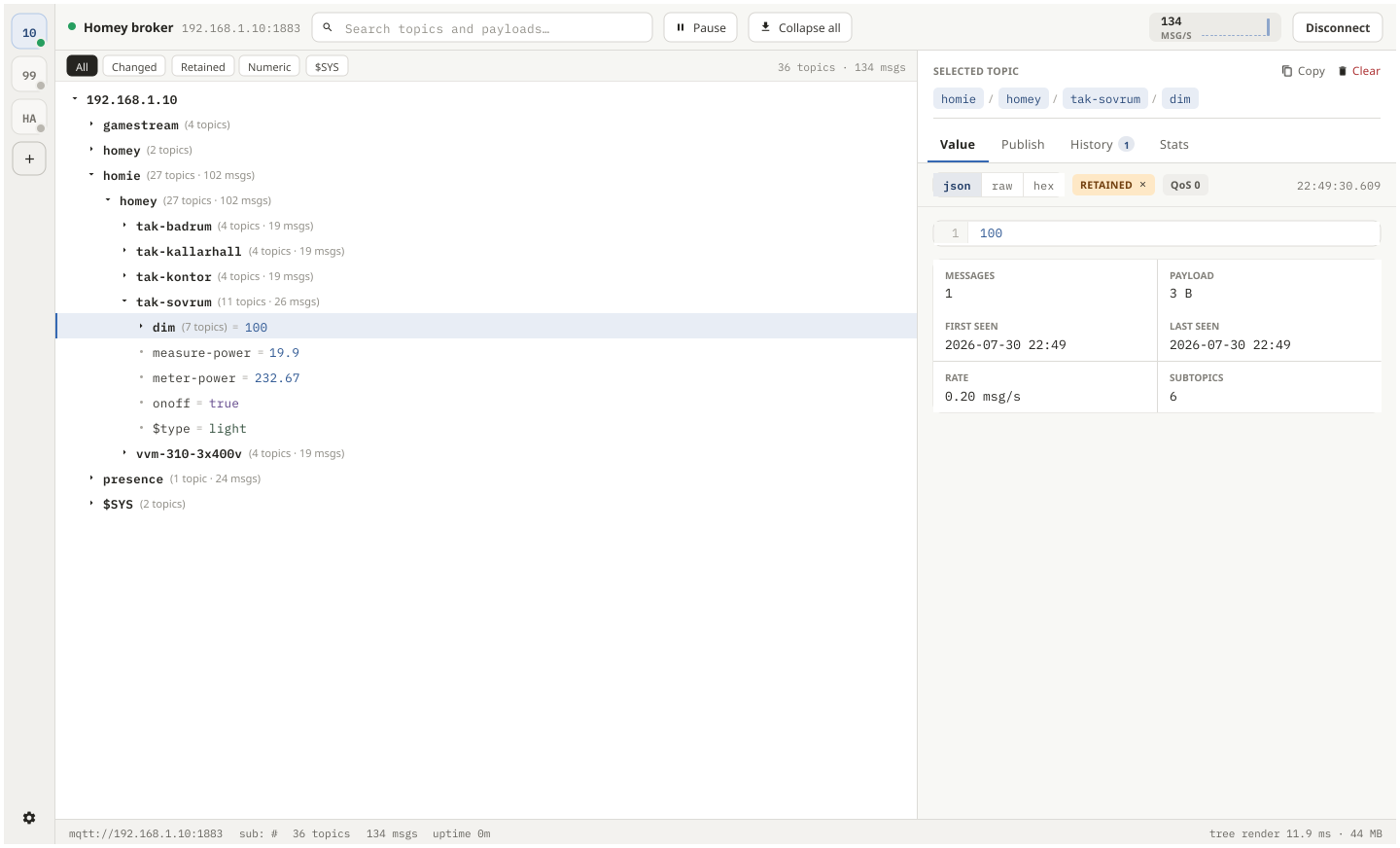
Task: Expand the presence node
Action: [91, 477]
